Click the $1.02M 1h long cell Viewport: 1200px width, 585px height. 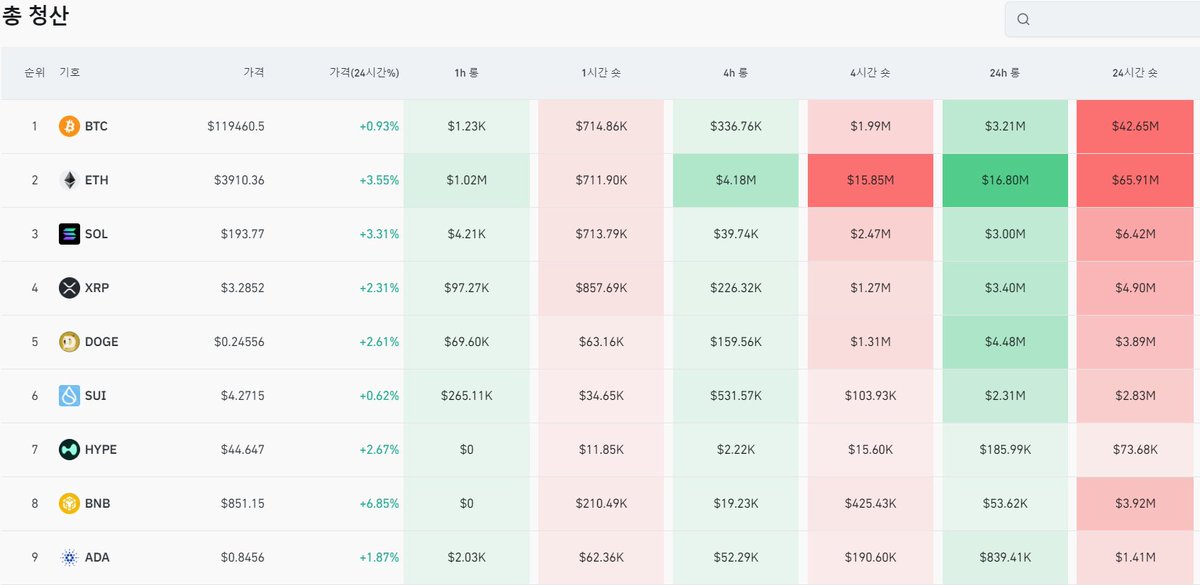[x=467, y=181]
